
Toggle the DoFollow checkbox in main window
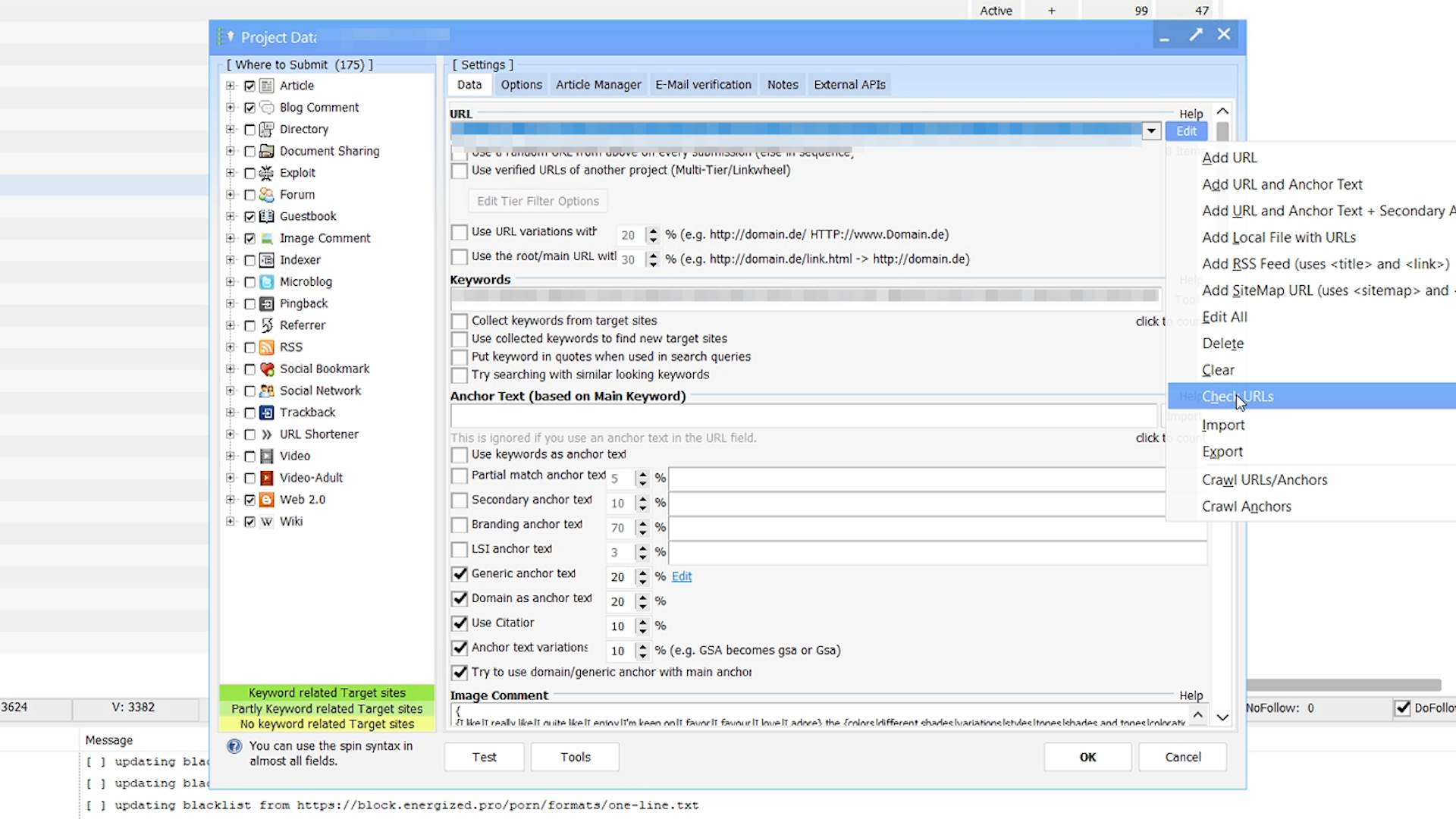(1403, 708)
